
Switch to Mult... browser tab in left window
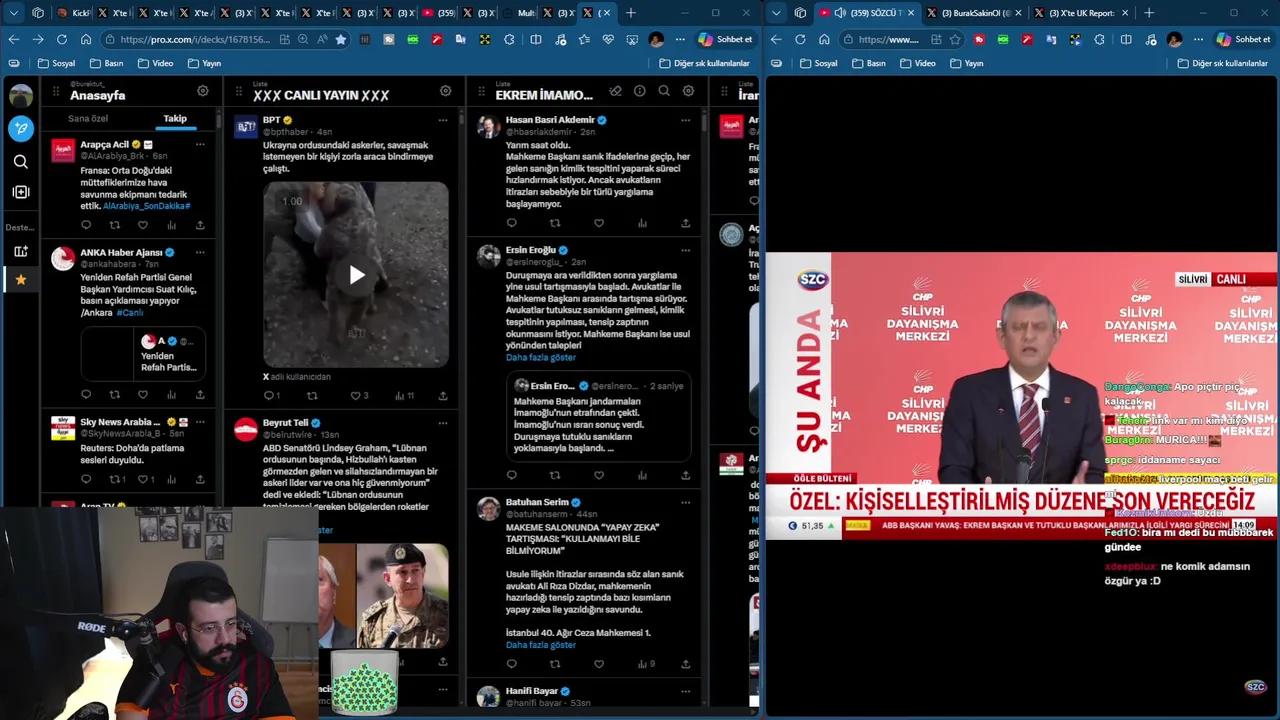[x=518, y=13]
